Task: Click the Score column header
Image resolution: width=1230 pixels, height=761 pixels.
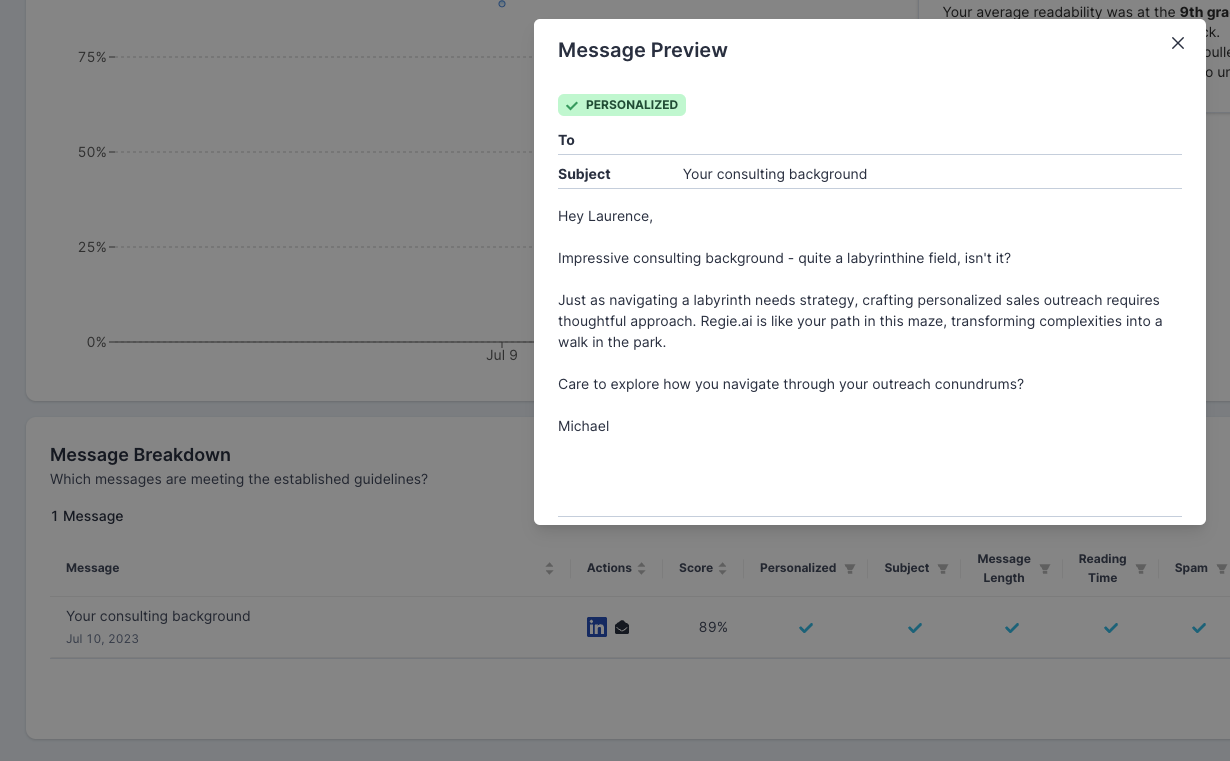Action: 696,568
